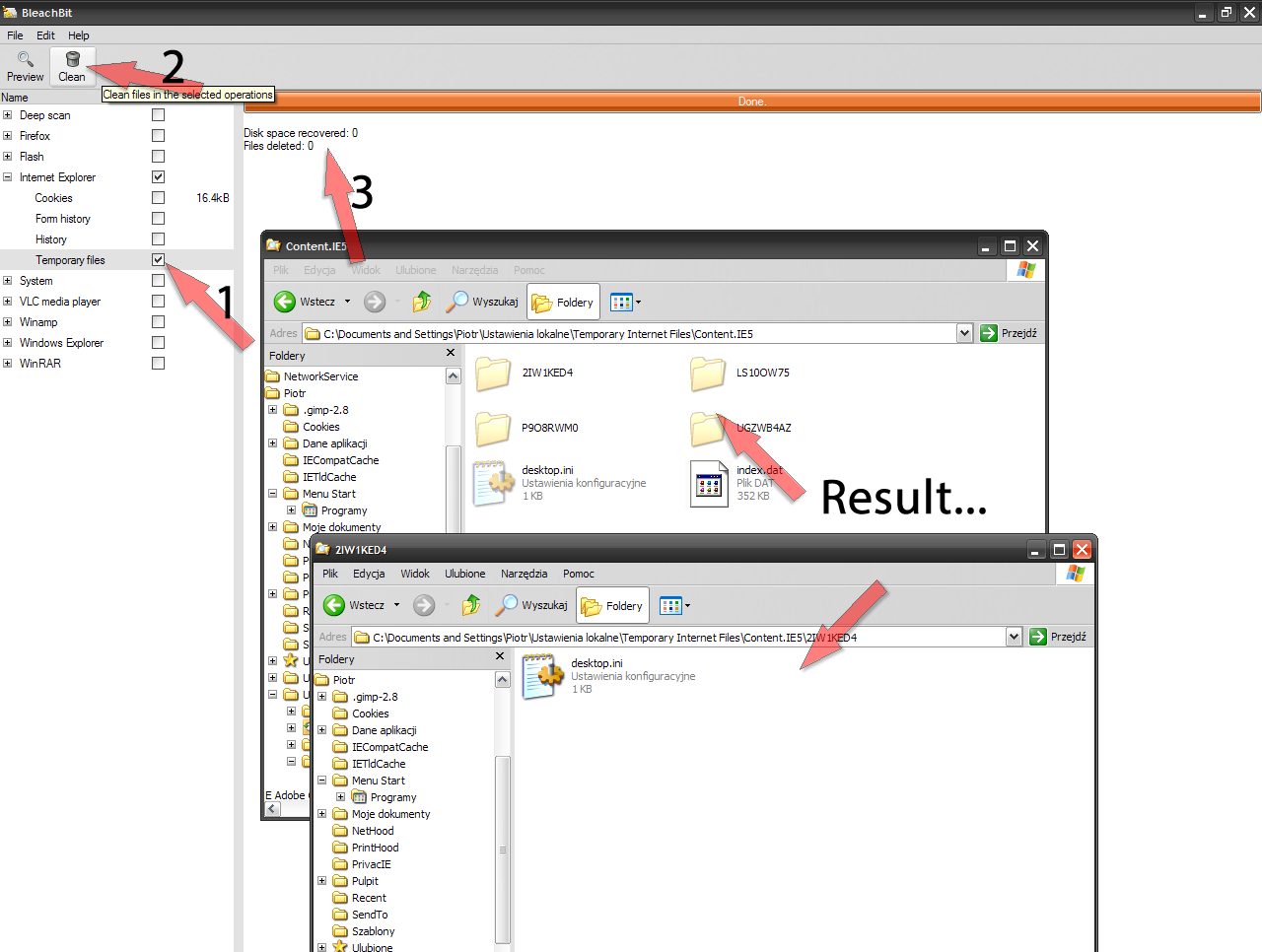The height and width of the screenshot is (952, 1262).
Task: Expand the Firefox tree node
Action: [x=8, y=136]
